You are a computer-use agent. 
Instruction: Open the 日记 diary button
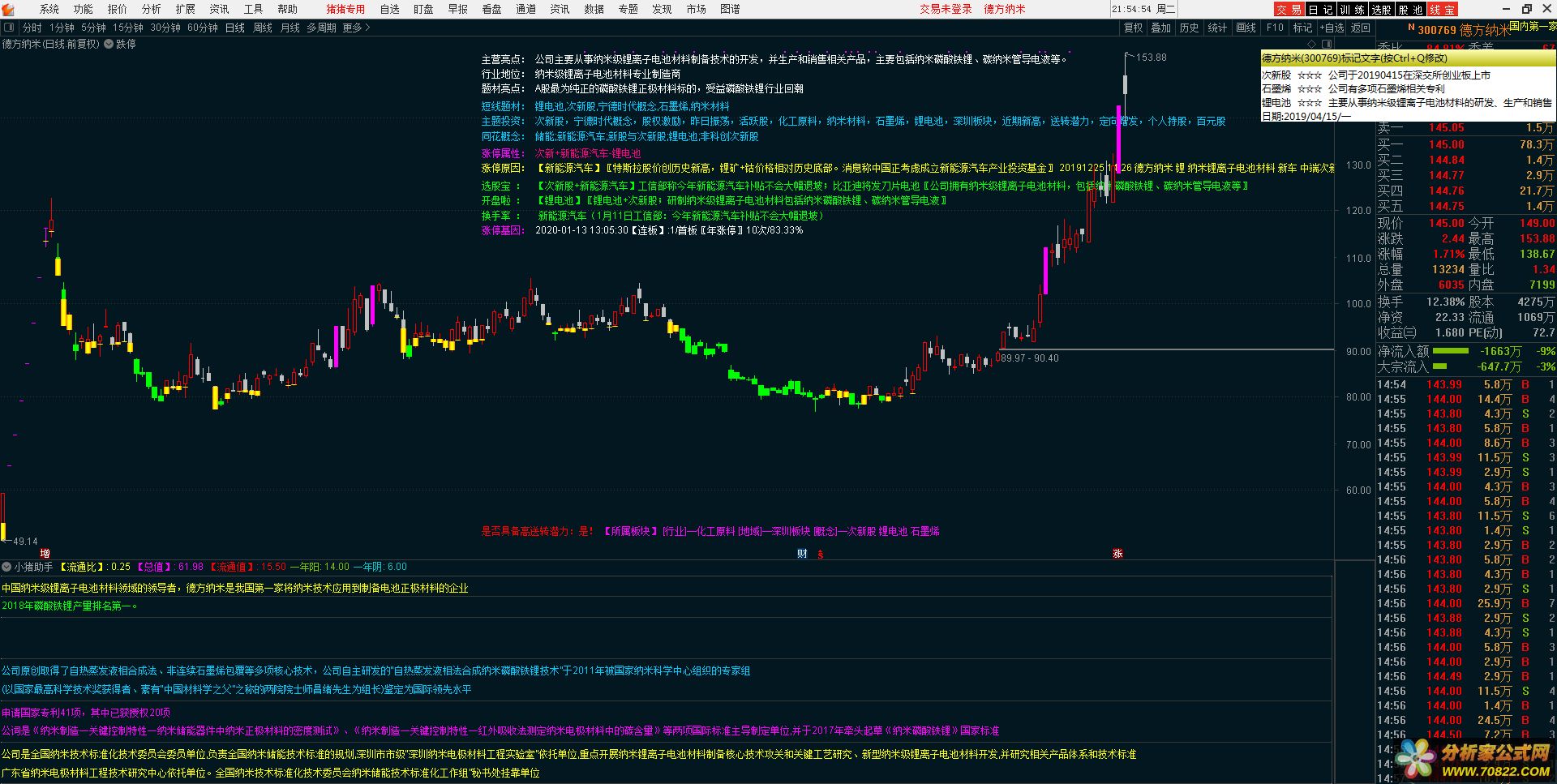1319,9
